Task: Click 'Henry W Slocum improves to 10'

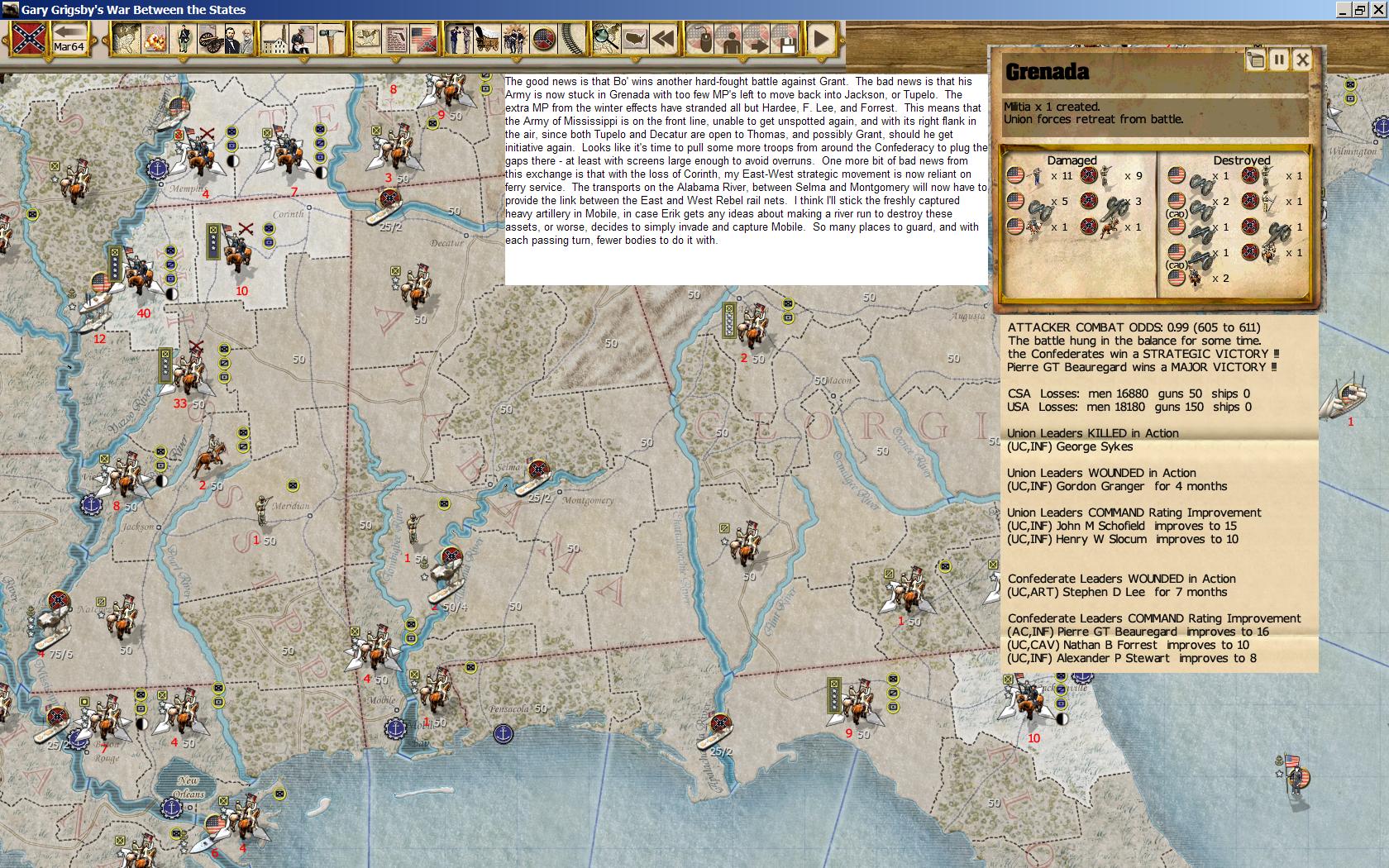Action: click(x=1123, y=539)
